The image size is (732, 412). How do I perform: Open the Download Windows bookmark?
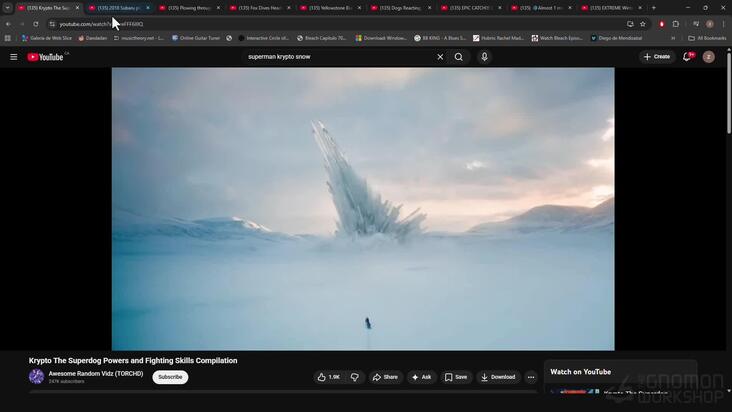coord(381,38)
